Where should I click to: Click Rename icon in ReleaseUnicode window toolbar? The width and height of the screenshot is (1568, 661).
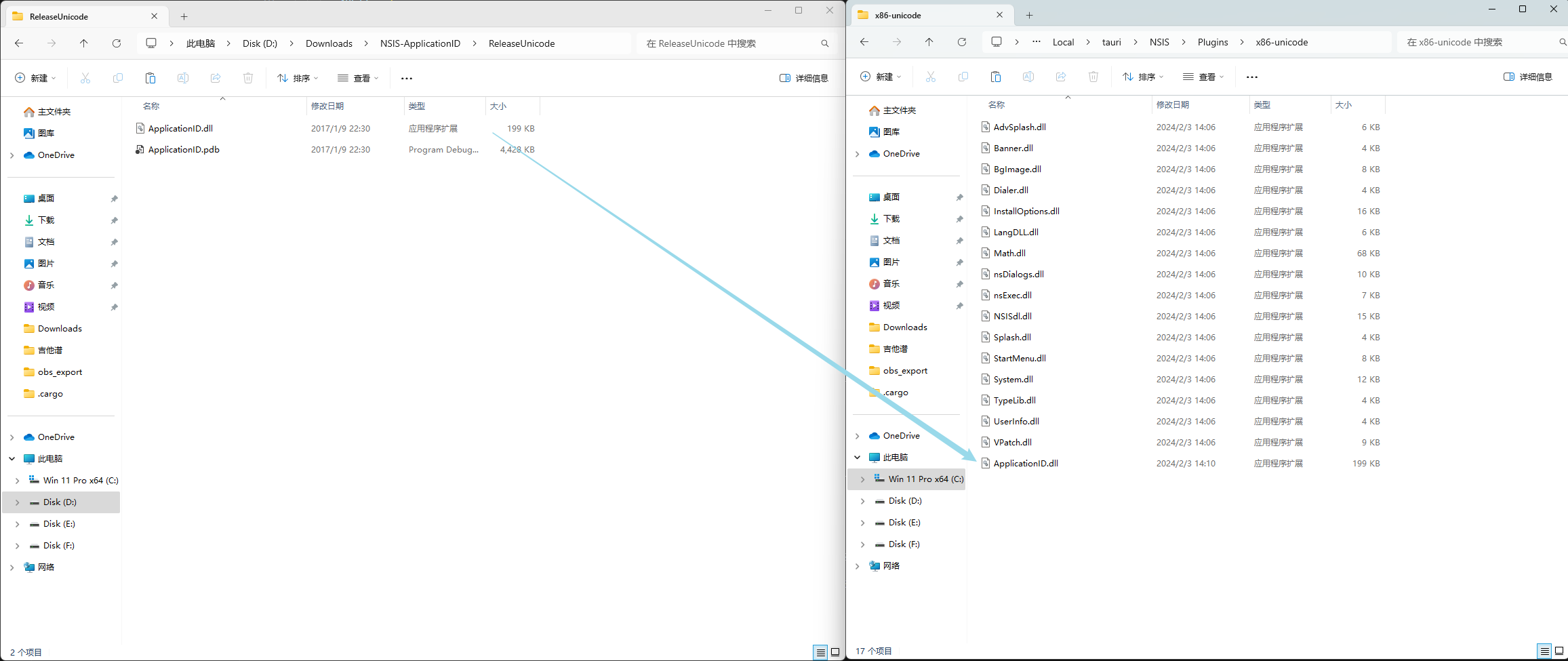(183, 79)
